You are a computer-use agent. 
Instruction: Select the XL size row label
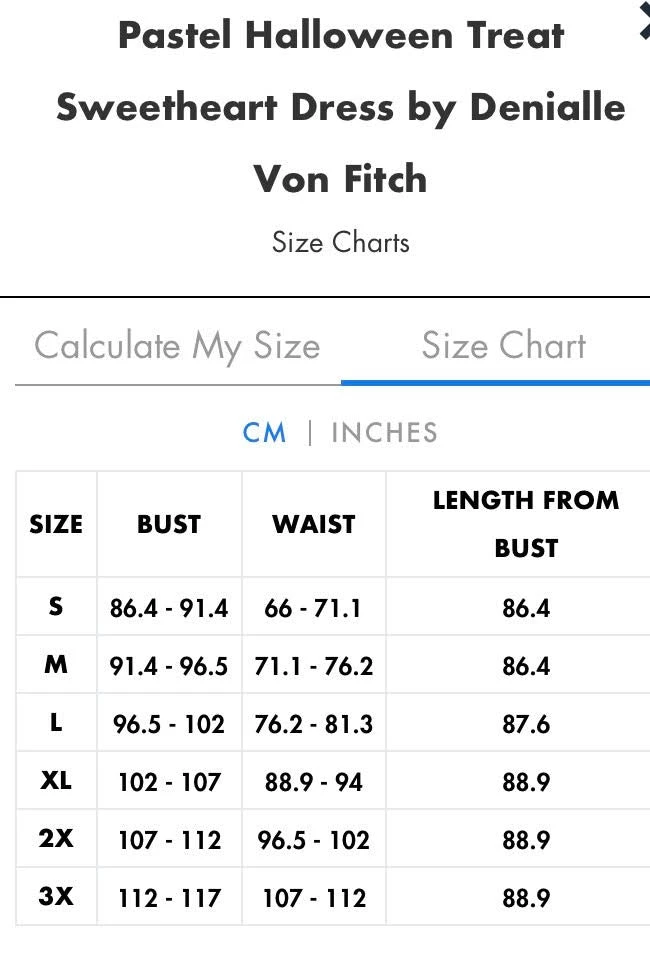coord(56,781)
